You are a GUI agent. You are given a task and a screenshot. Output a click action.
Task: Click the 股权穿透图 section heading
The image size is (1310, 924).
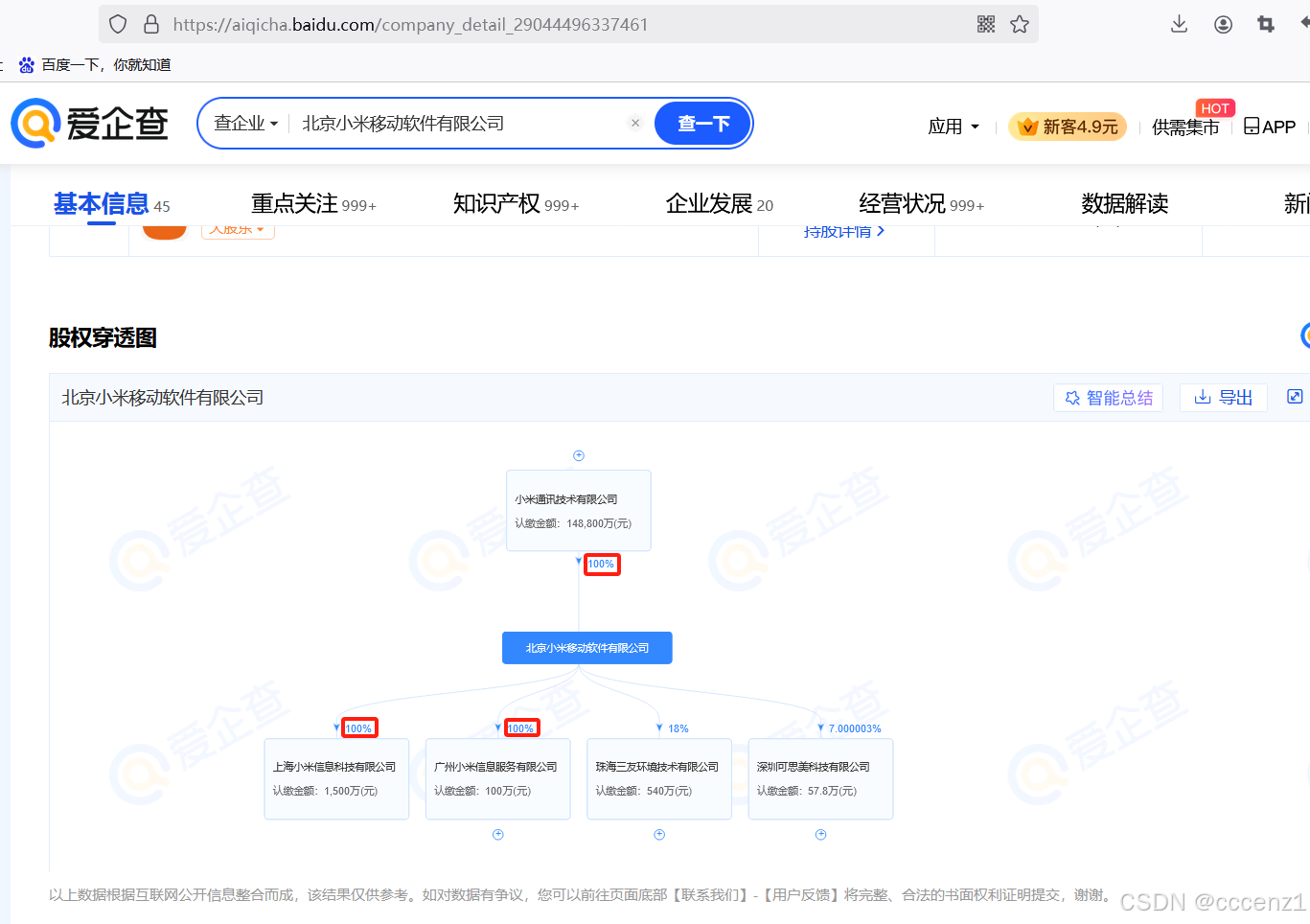103,338
